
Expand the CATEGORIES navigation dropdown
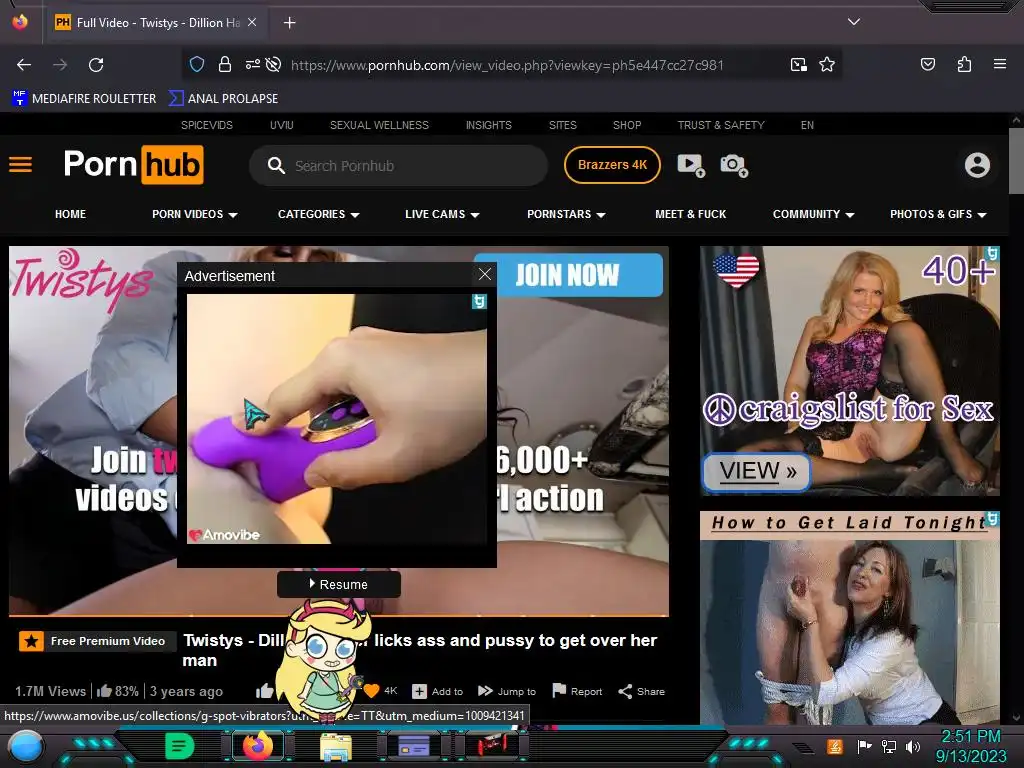[x=319, y=214]
